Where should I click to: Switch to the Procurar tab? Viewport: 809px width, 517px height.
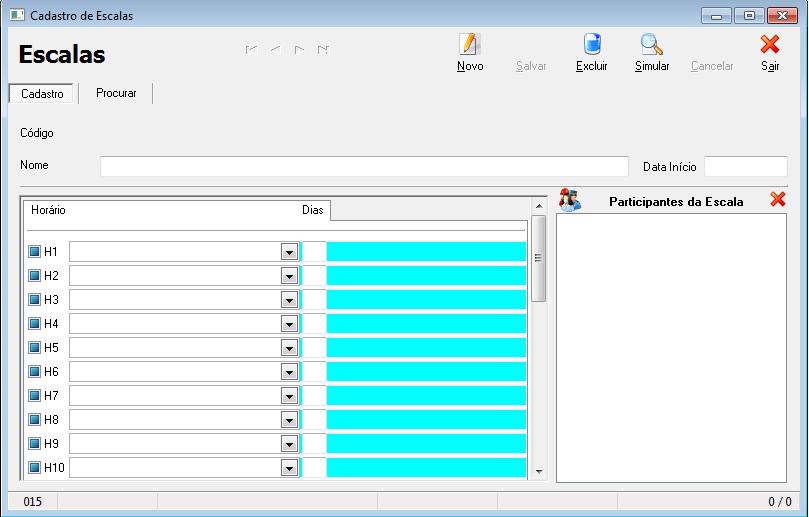pos(116,93)
